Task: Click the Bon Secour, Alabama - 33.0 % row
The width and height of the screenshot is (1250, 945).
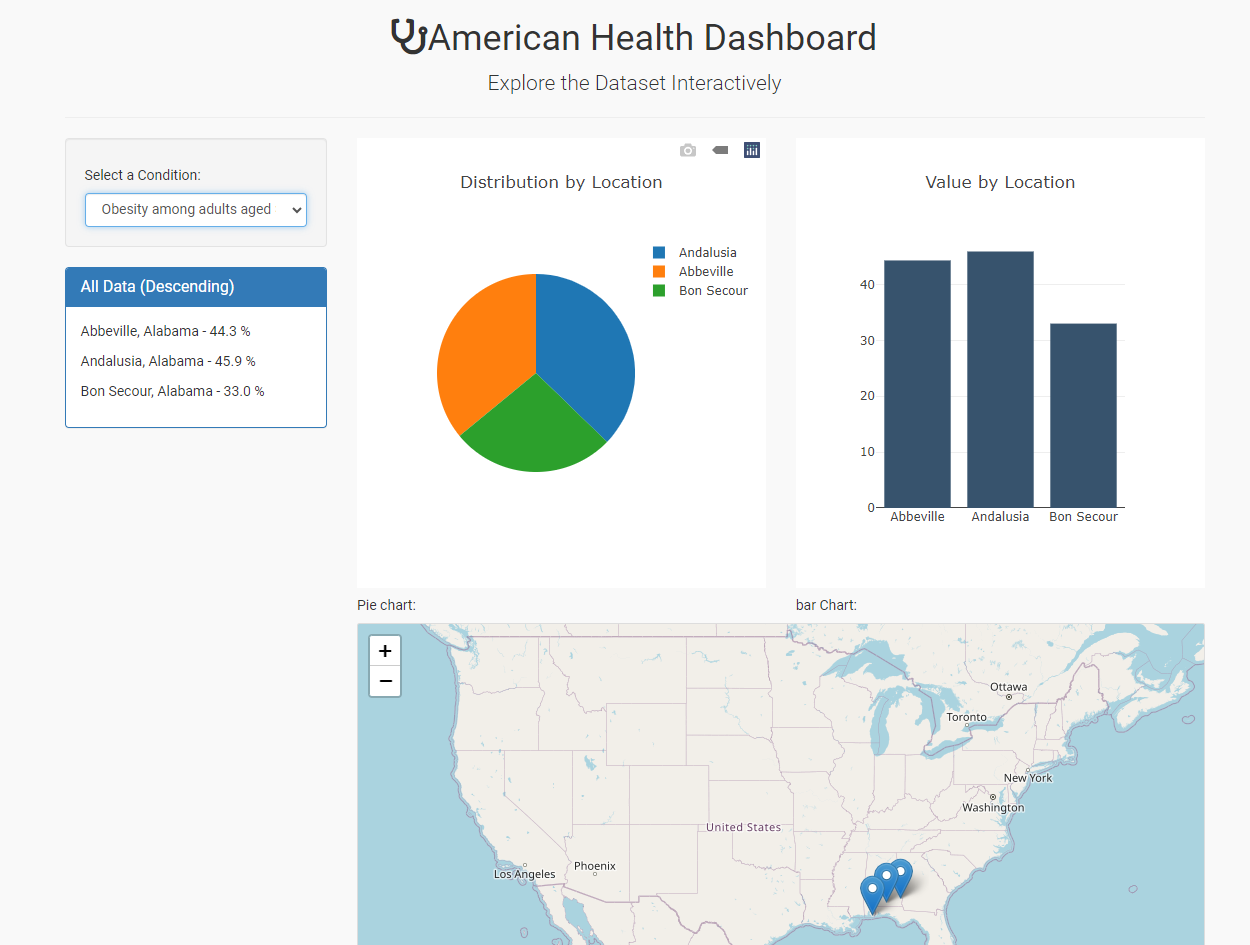Action: coord(172,391)
